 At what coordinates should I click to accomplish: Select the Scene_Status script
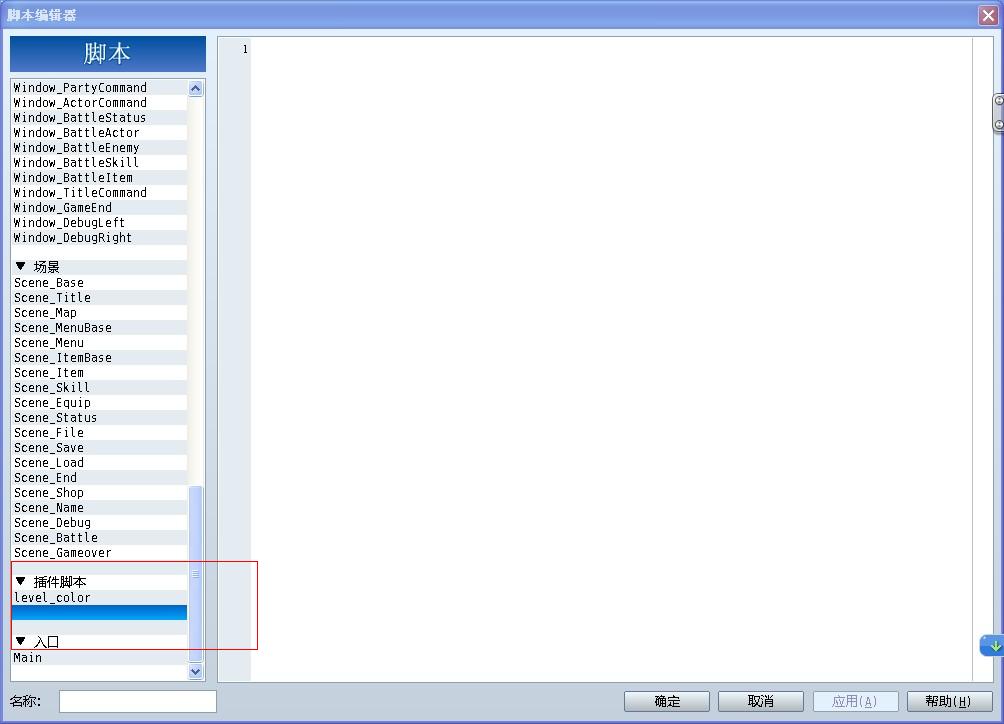tap(99, 418)
